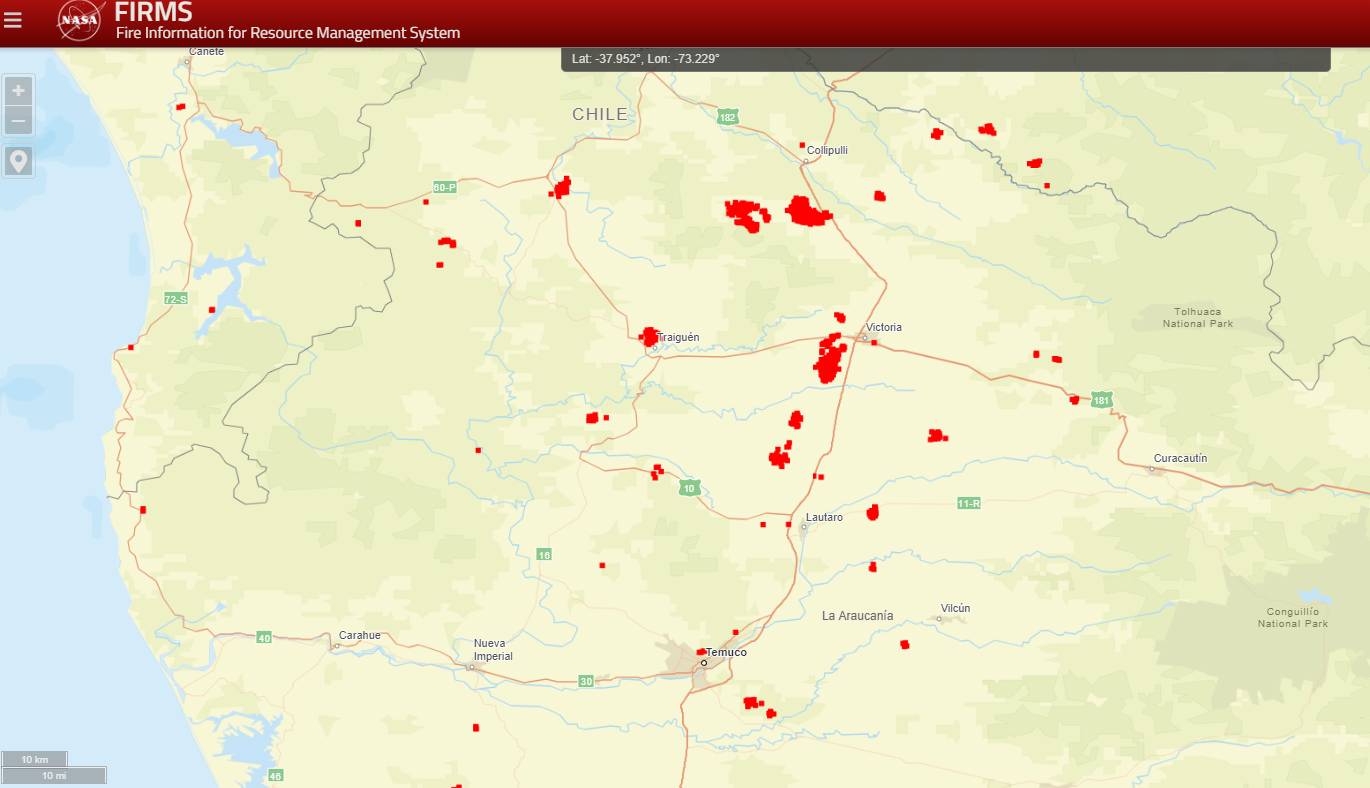This screenshot has width=1370, height=788.
Task: Open the hamburger menu in the header
Action: [13, 20]
